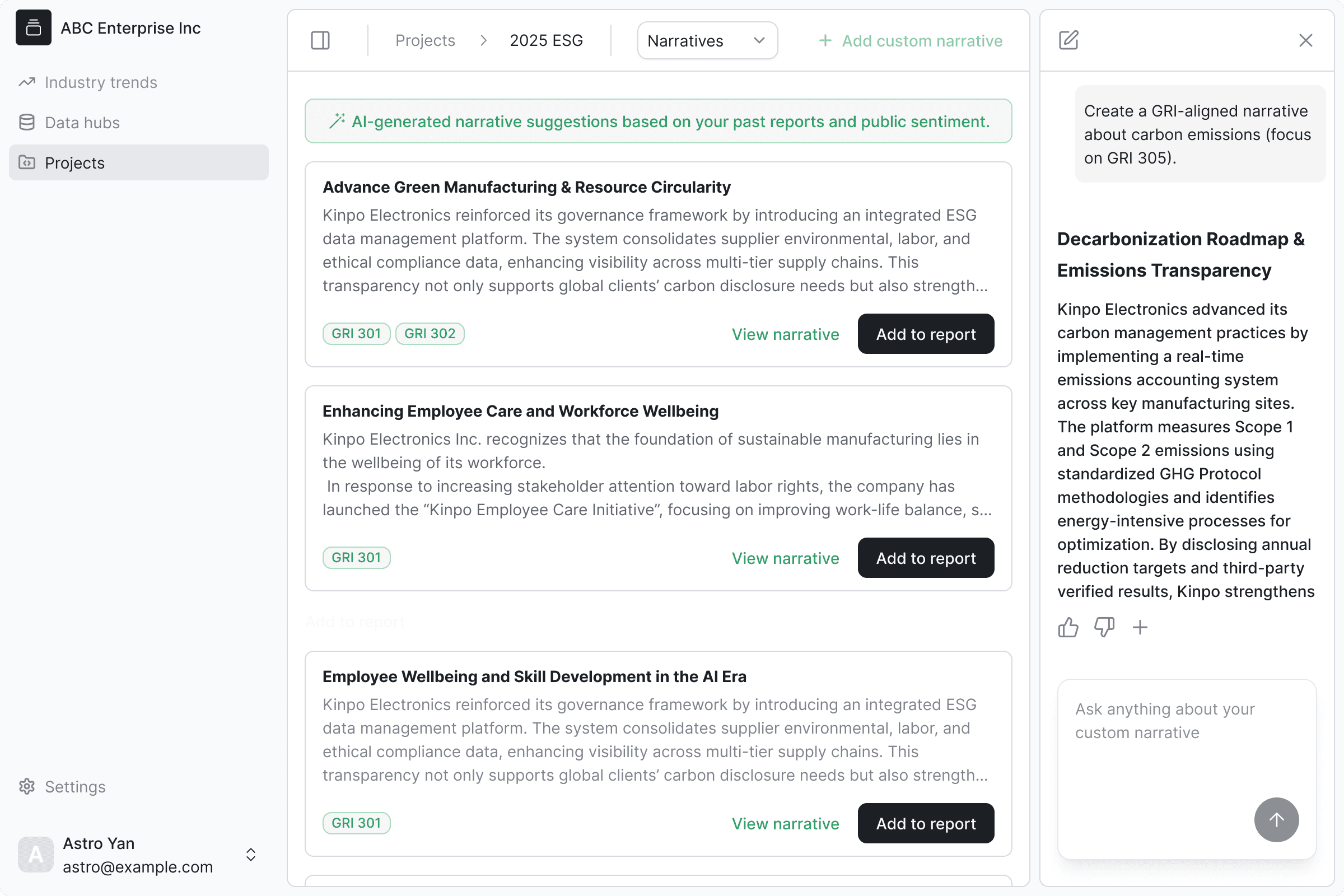Open Data hubs in sidebar

pyautogui.click(x=82, y=123)
